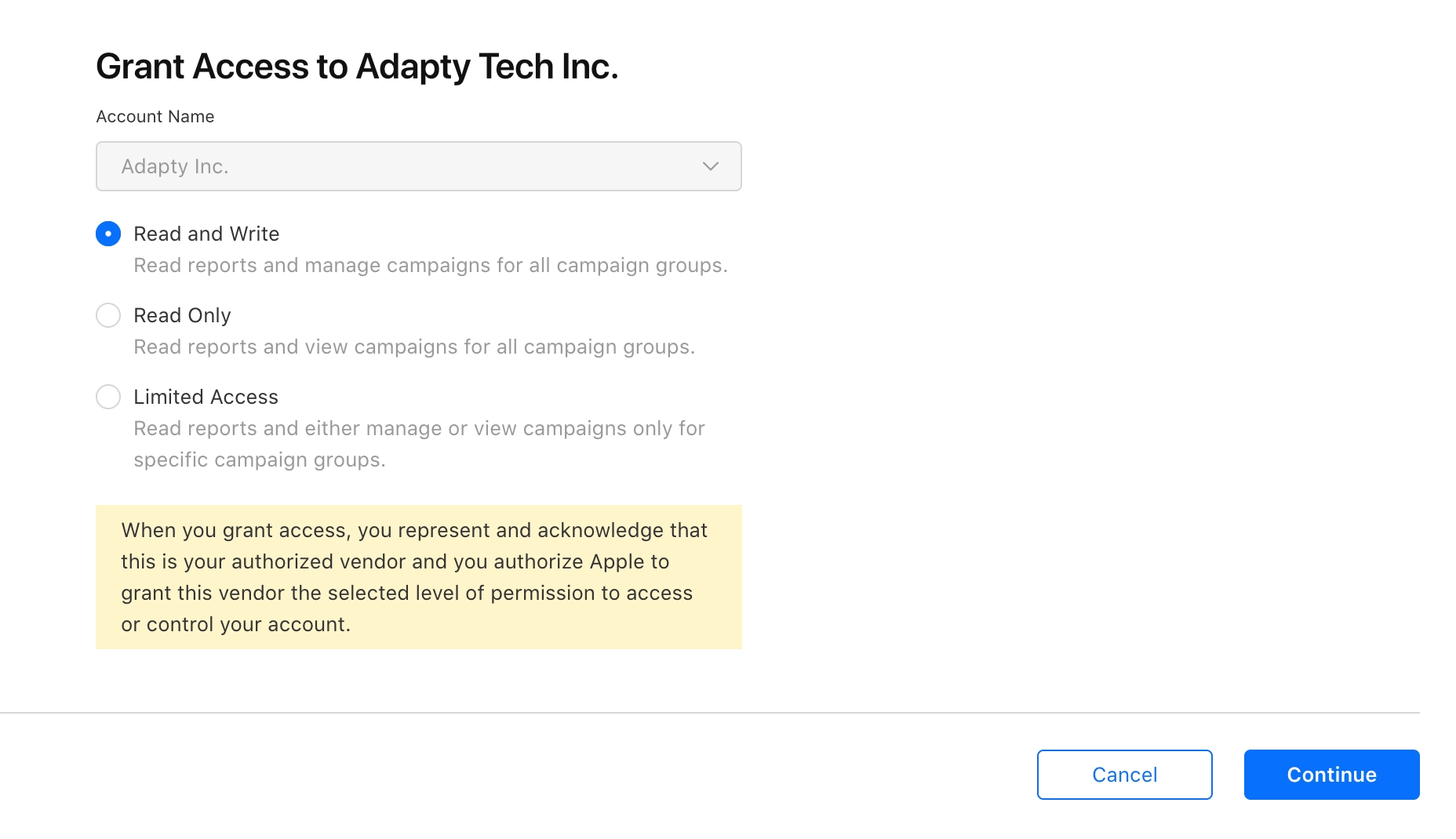Confirm access with the Continue button
The image size is (1456, 839).
1330,775
